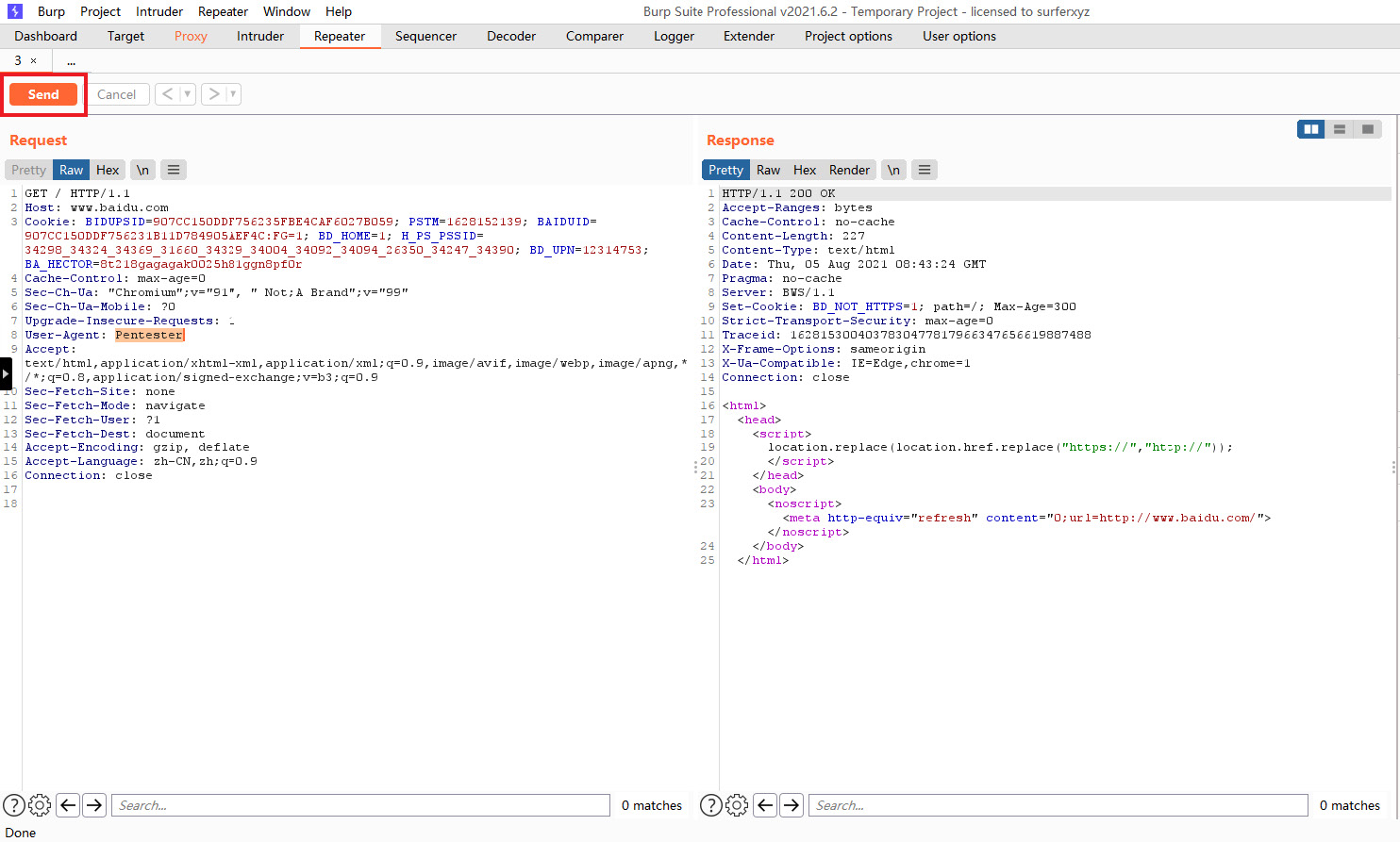Send the request

(43, 94)
